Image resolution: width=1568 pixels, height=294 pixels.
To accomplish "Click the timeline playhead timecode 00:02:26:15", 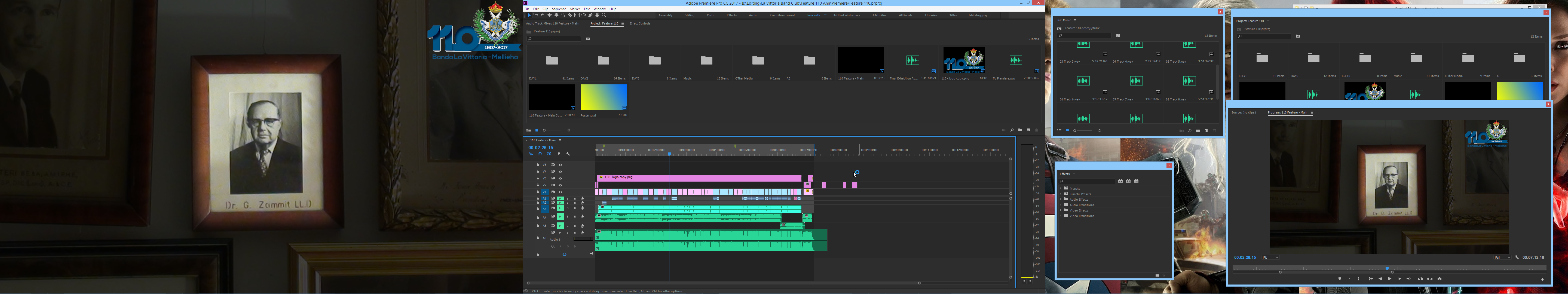I will [x=541, y=147].
